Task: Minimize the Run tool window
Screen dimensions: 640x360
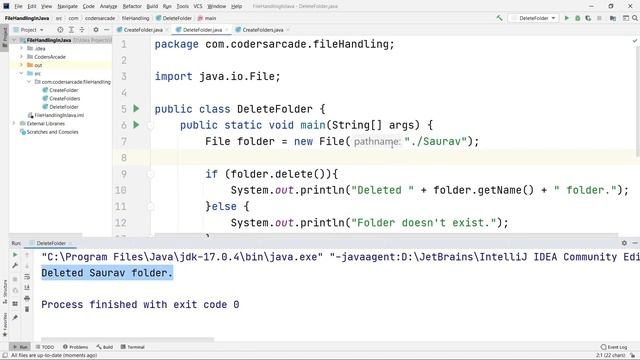Action: point(635,243)
